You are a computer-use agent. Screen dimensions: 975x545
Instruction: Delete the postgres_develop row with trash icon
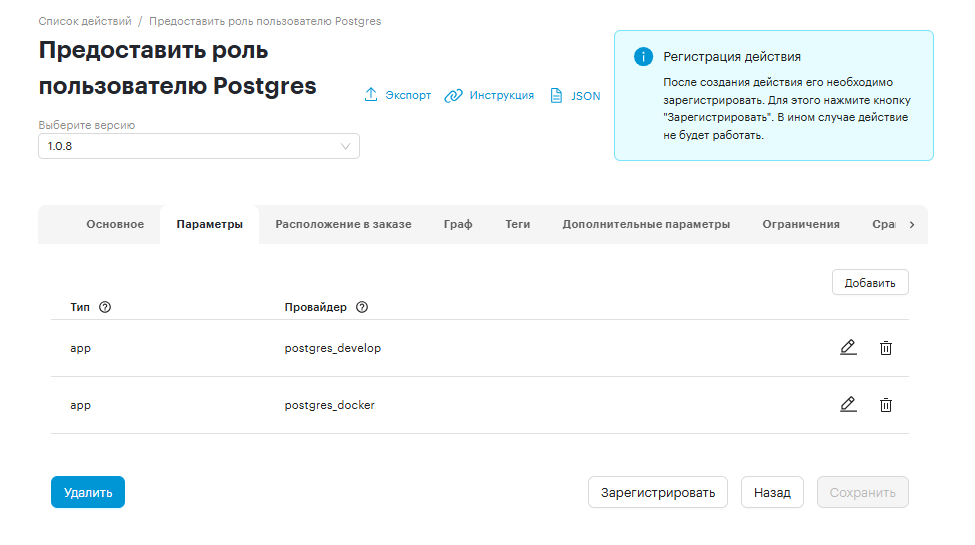pyautogui.click(x=886, y=348)
